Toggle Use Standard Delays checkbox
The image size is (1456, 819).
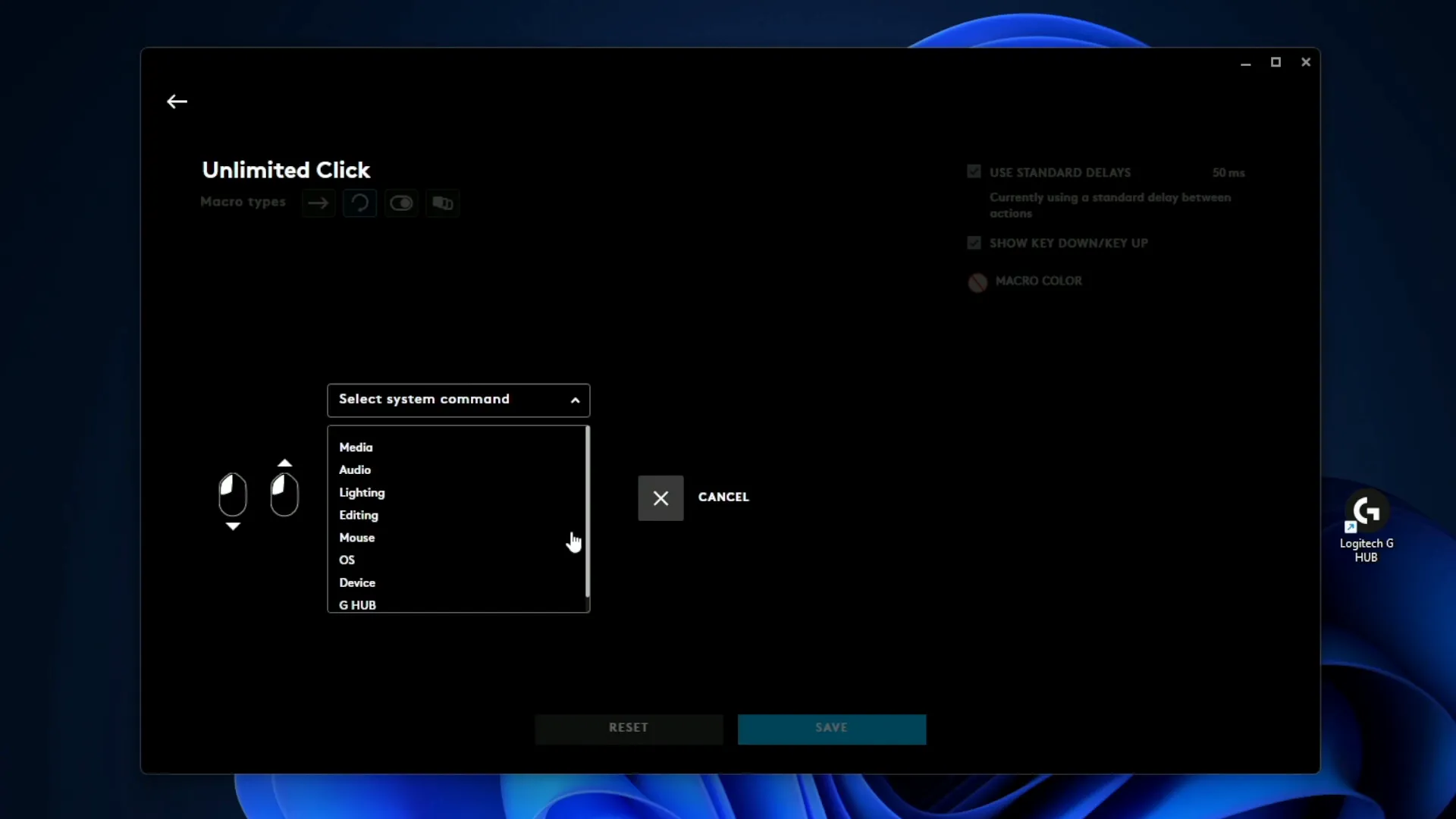[974, 172]
